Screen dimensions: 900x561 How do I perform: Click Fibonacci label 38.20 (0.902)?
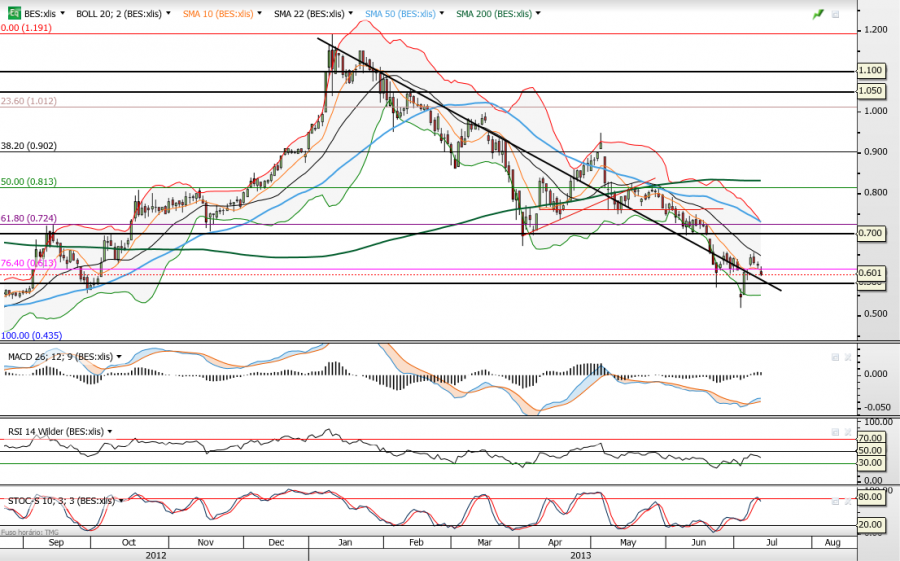click(29, 146)
